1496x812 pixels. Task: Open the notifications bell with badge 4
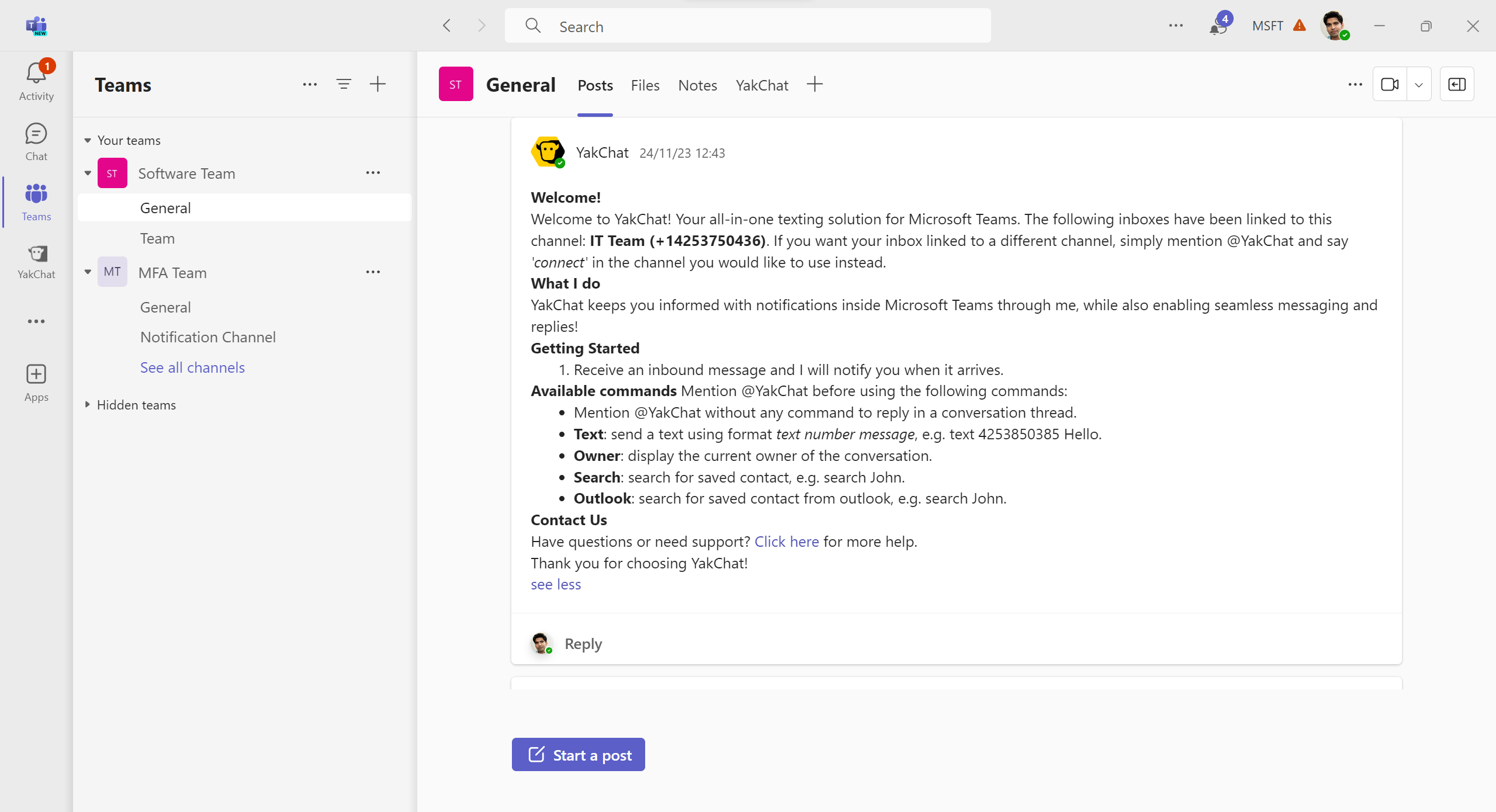(x=1220, y=25)
